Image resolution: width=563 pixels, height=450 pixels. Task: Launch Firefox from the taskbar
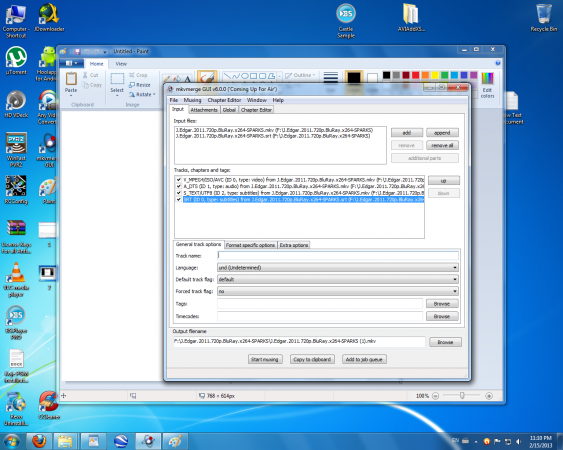pyautogui.click(x=39, y=441)
